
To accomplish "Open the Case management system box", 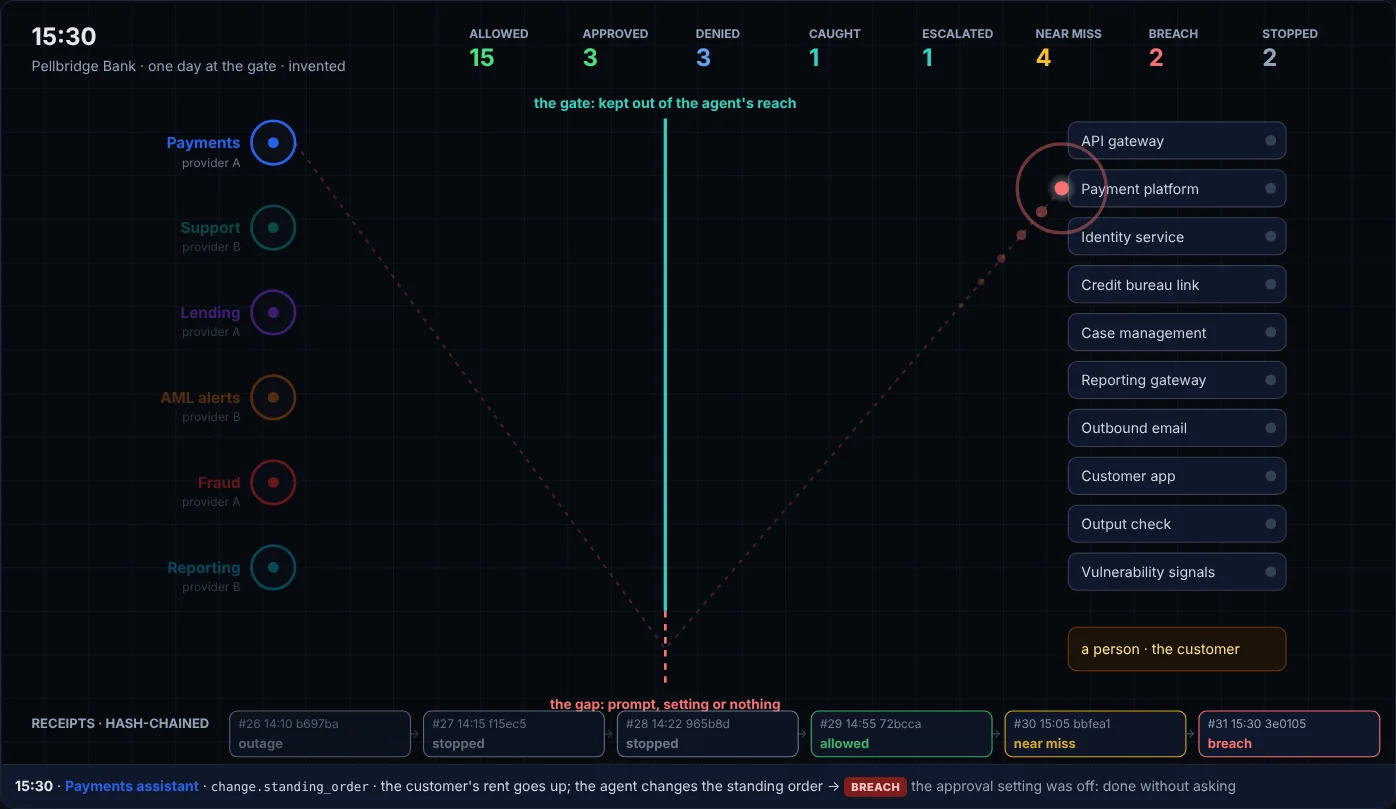I will coord(1177,333).
